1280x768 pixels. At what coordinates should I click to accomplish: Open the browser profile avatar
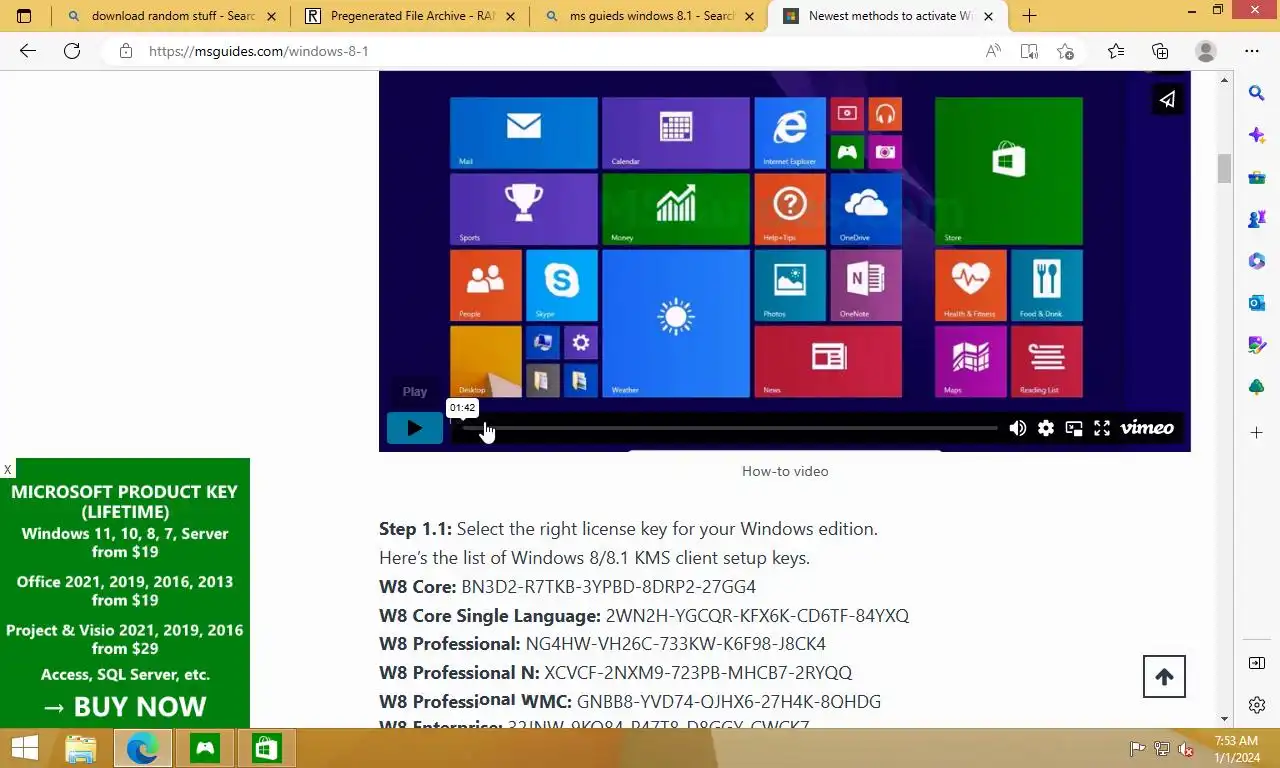click(1206, 51)
